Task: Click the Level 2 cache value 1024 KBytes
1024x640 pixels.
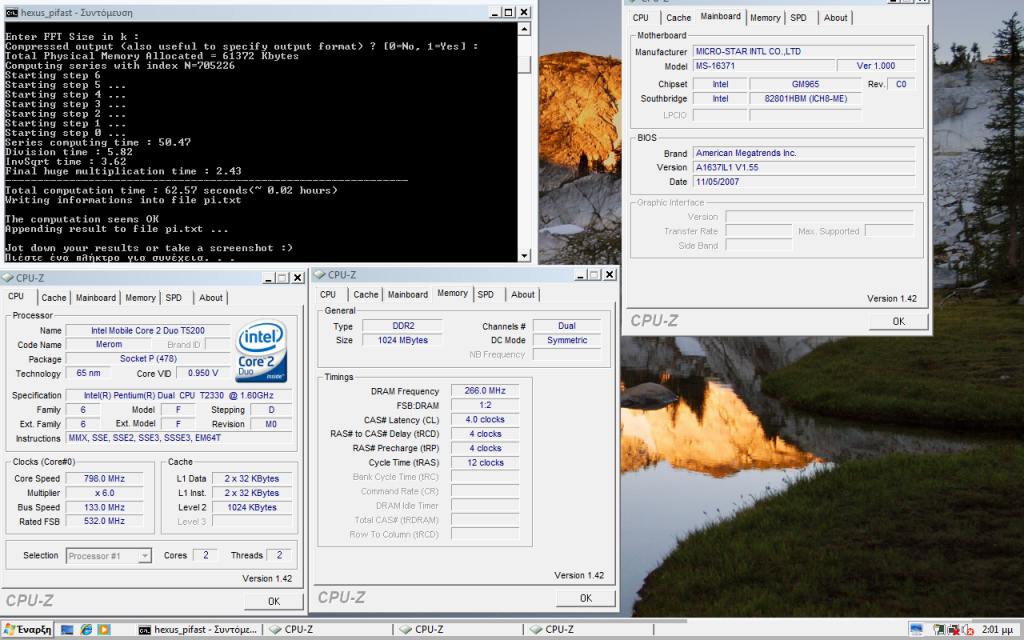Action: [x=251, y=507]
